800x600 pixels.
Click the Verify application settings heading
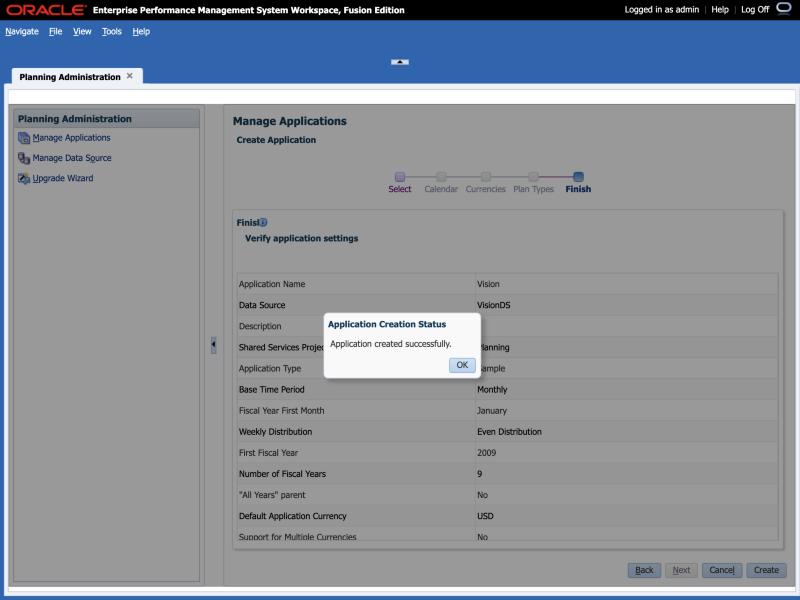click(302, 238)
